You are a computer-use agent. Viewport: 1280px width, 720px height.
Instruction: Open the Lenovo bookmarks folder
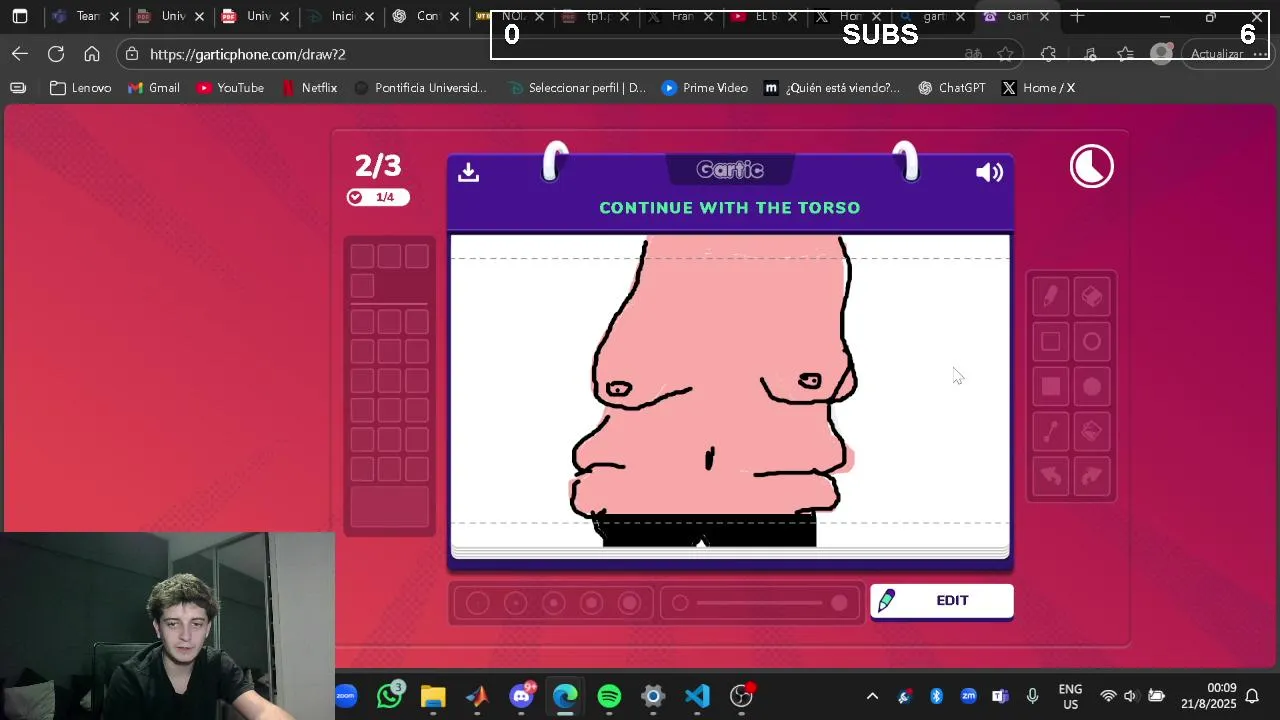(80, 88)
